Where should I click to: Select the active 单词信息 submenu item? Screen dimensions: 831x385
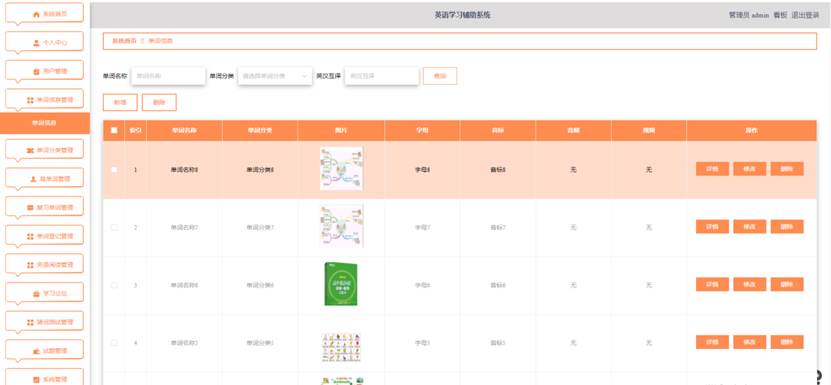click(x=45, y=123)
